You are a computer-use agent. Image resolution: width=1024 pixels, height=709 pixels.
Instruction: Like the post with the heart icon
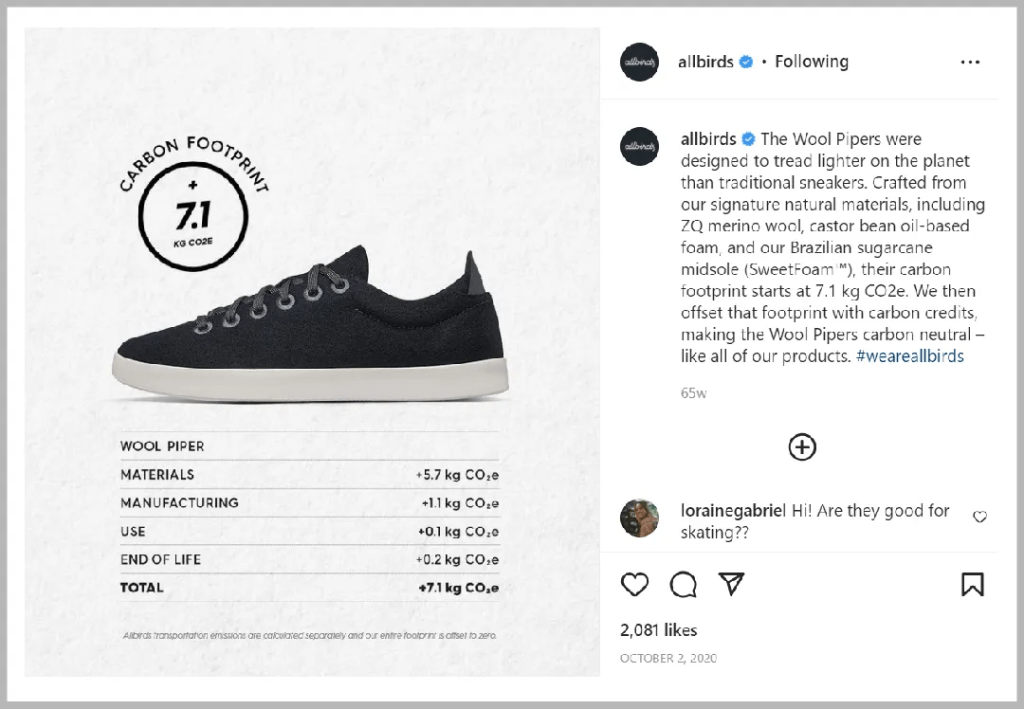(x=635, y=585)
